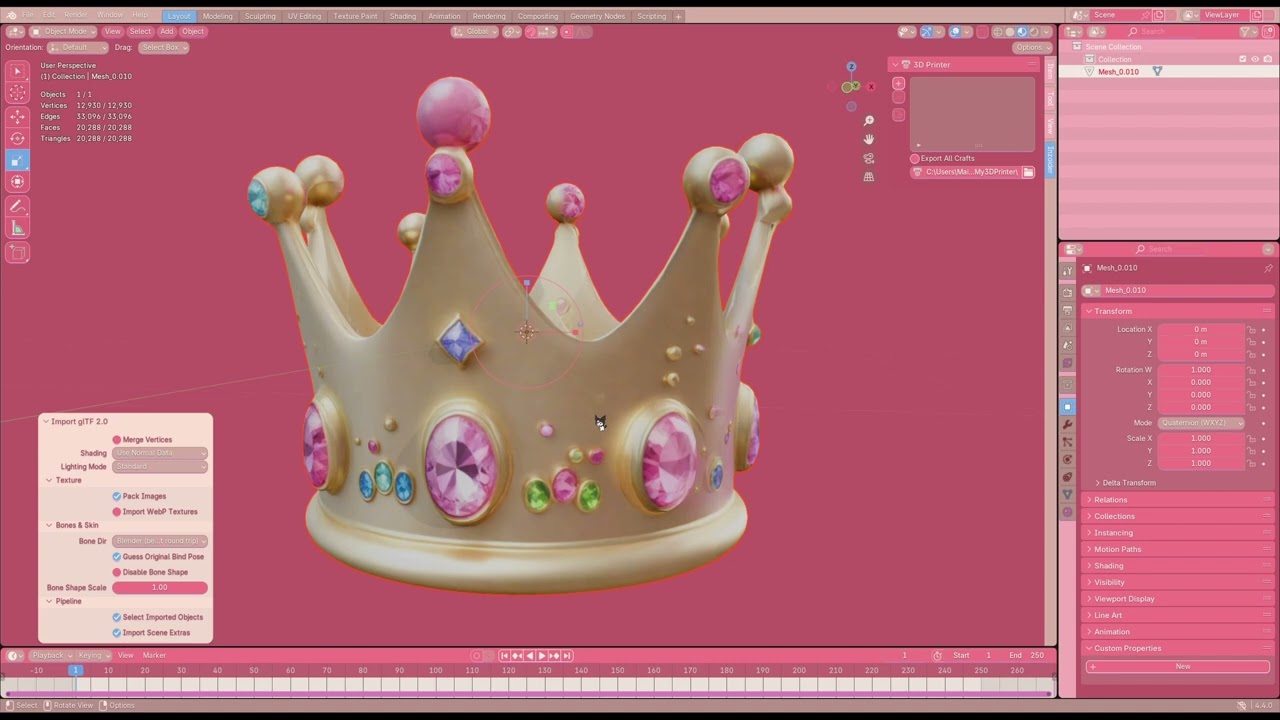Expand the Delta Transform section
Screen dimensions: 1280x720
tap(1129, 483)
